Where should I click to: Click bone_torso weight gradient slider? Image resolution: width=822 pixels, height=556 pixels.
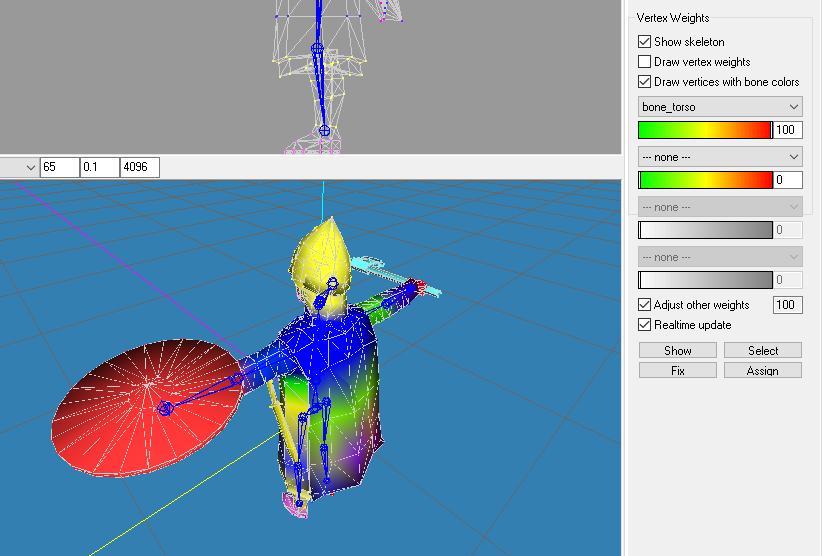click(x=705, y=130)
